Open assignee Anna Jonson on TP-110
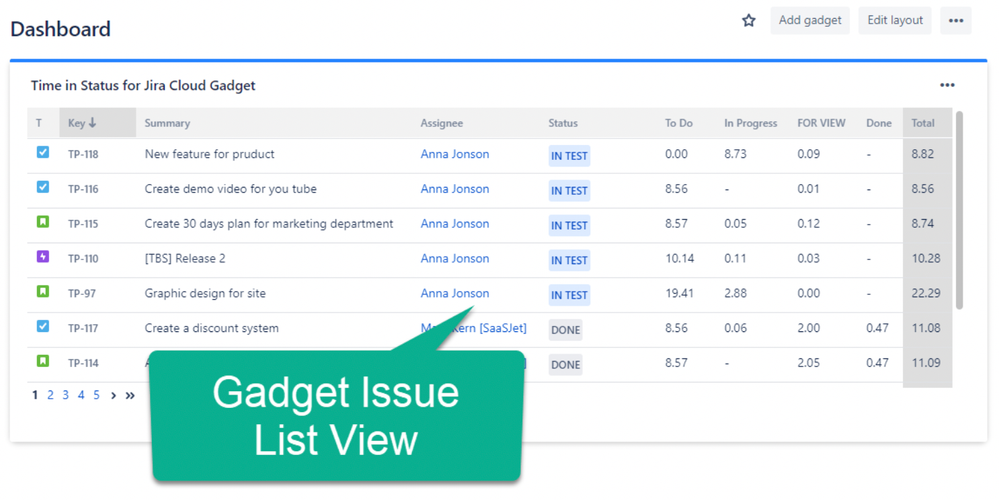The image size is (999, 500). 455,259
